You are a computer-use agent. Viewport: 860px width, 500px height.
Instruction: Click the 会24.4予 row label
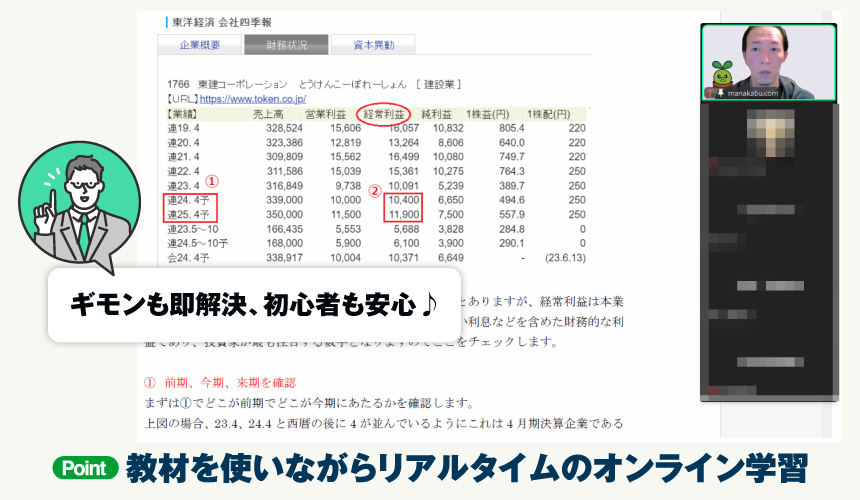[188, 258]
